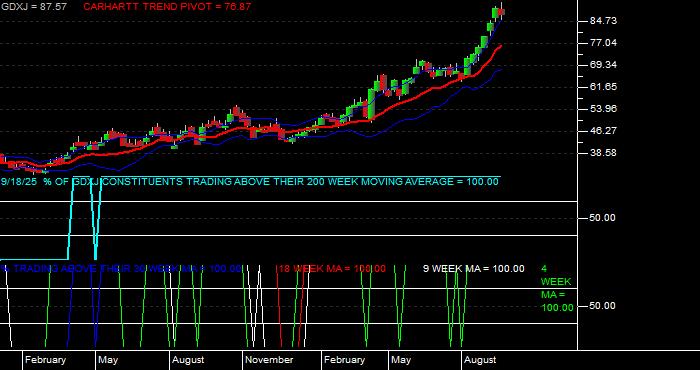Click the 46.27 price axis value

[604, 130]
